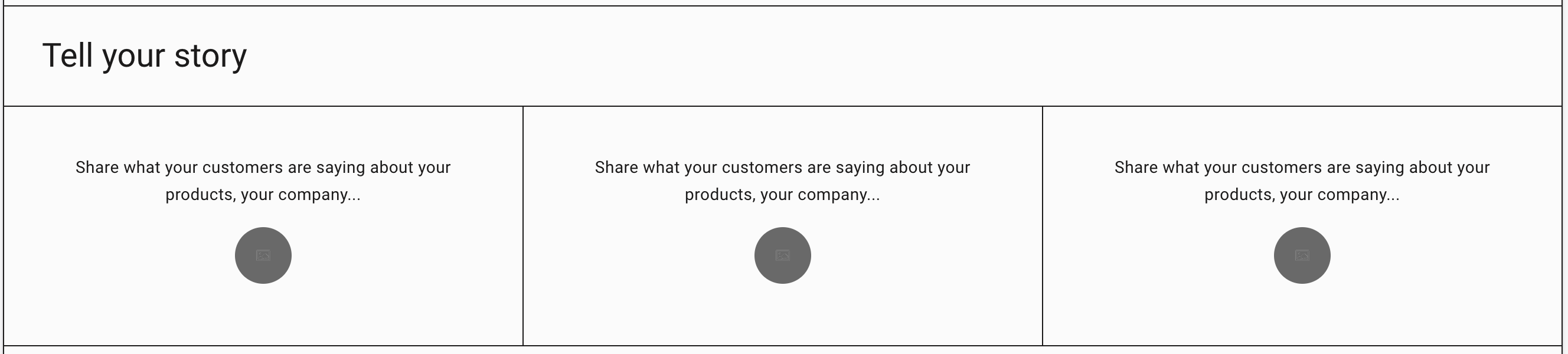Click "products, your company..." line in first column

tap(263, 195)
